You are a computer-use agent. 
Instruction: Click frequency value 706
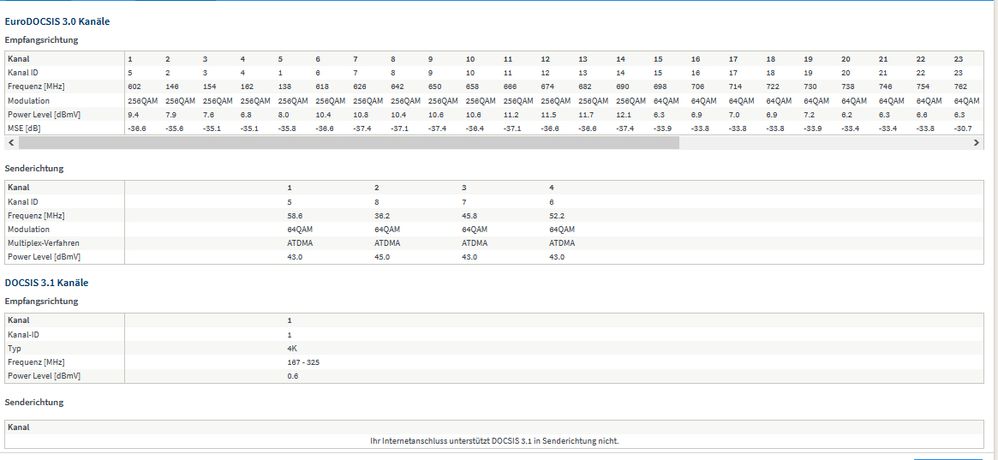coord(698,87)
